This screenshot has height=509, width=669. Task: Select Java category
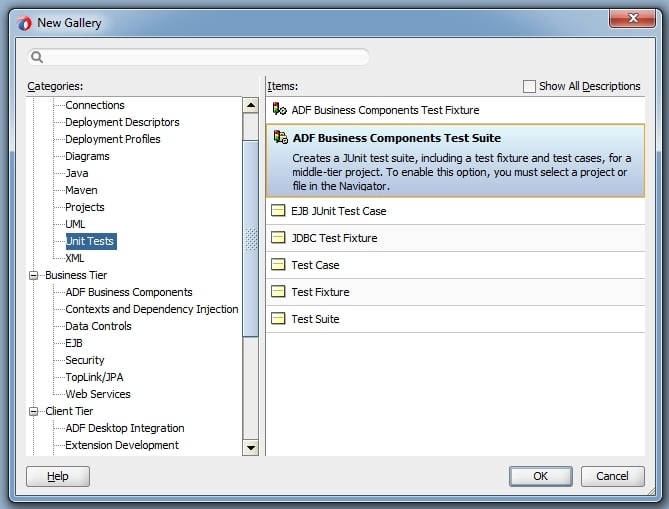pos(77,173)
